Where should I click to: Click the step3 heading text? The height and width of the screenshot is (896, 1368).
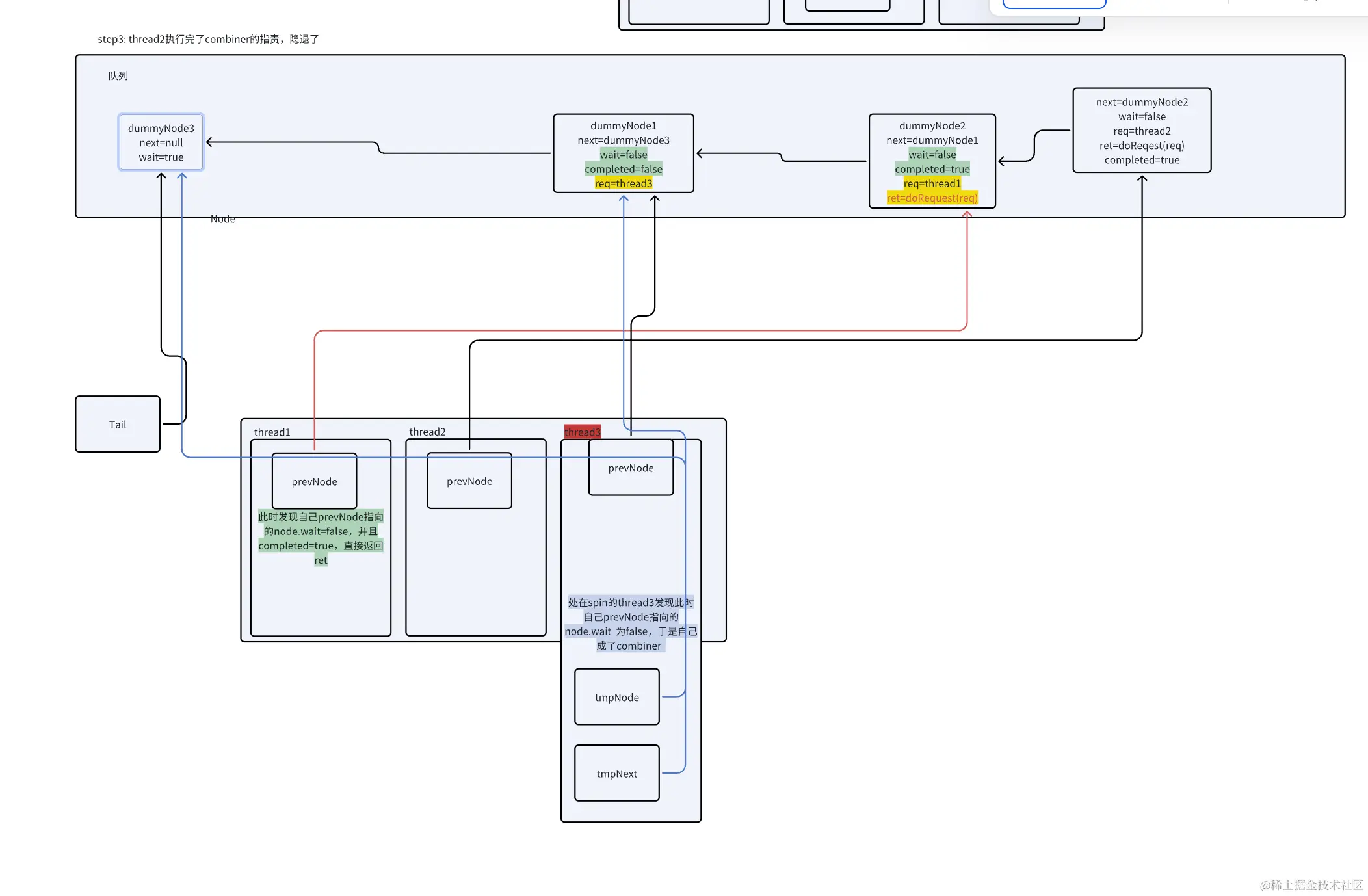pos(208,39)
